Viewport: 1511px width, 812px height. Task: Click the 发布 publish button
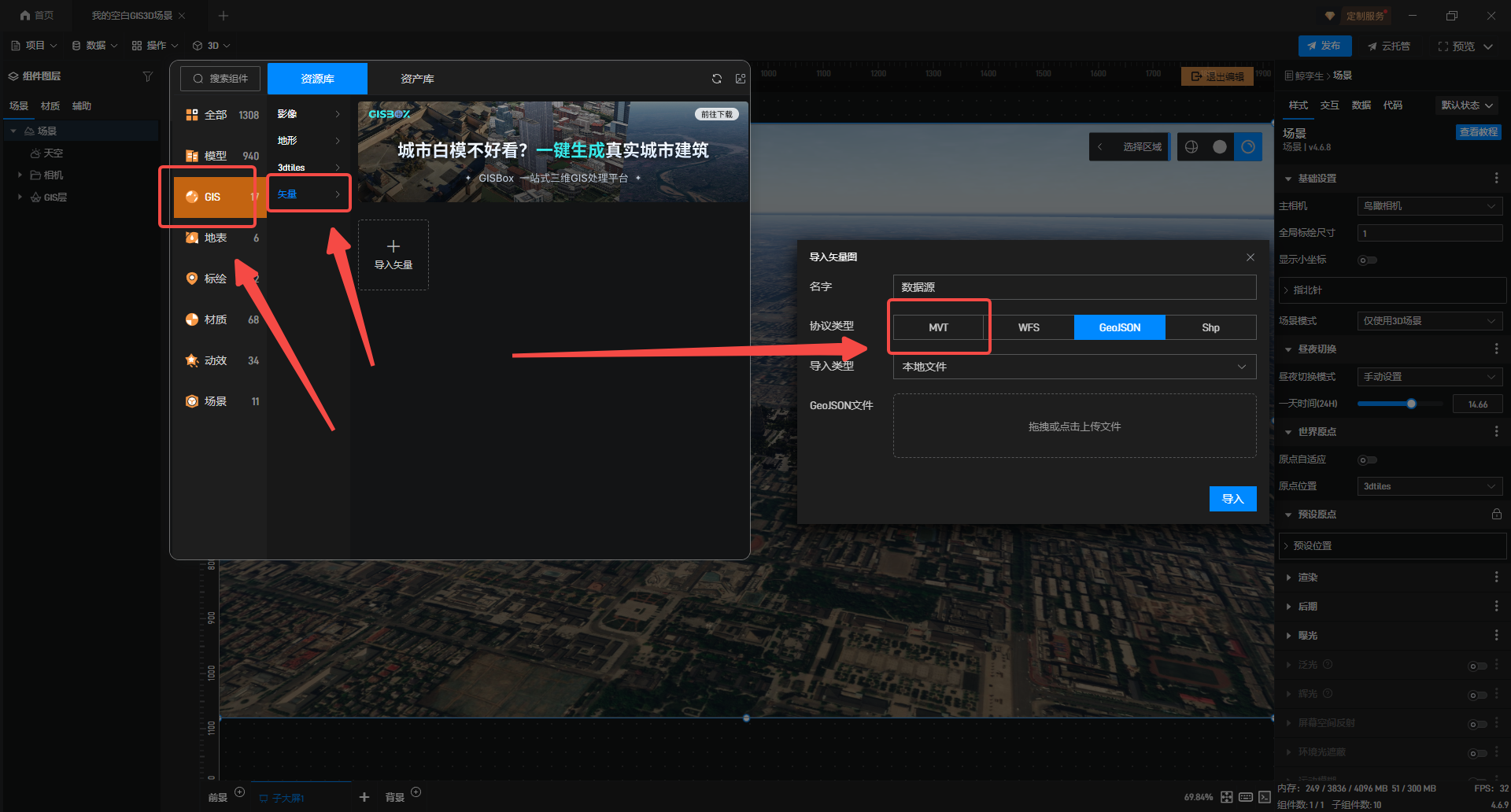[x=1324, y=46]
